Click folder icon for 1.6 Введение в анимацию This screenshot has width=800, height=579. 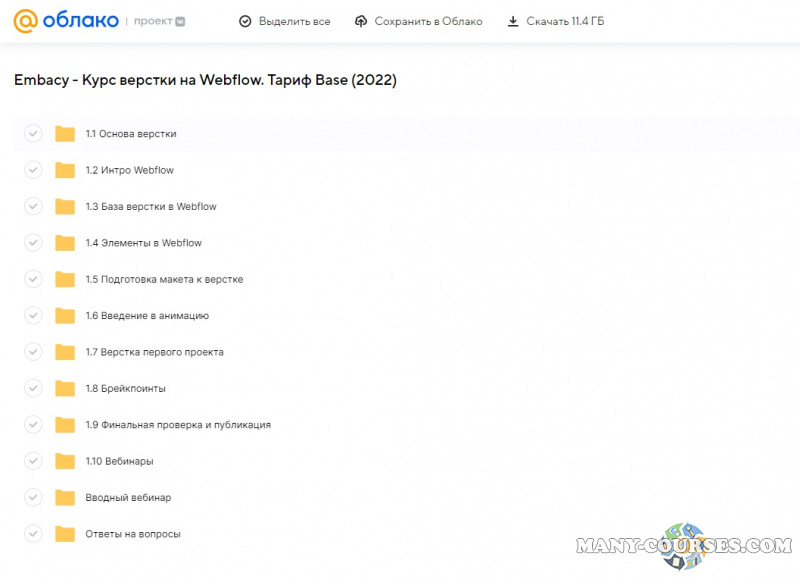pyautogui.click(x=65, y=316)
